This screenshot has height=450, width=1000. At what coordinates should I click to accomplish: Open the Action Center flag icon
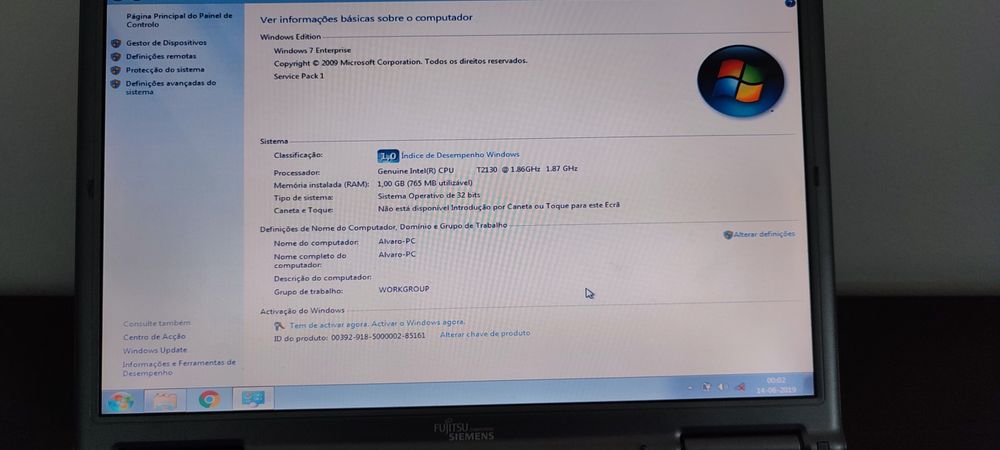coord(707,387)
